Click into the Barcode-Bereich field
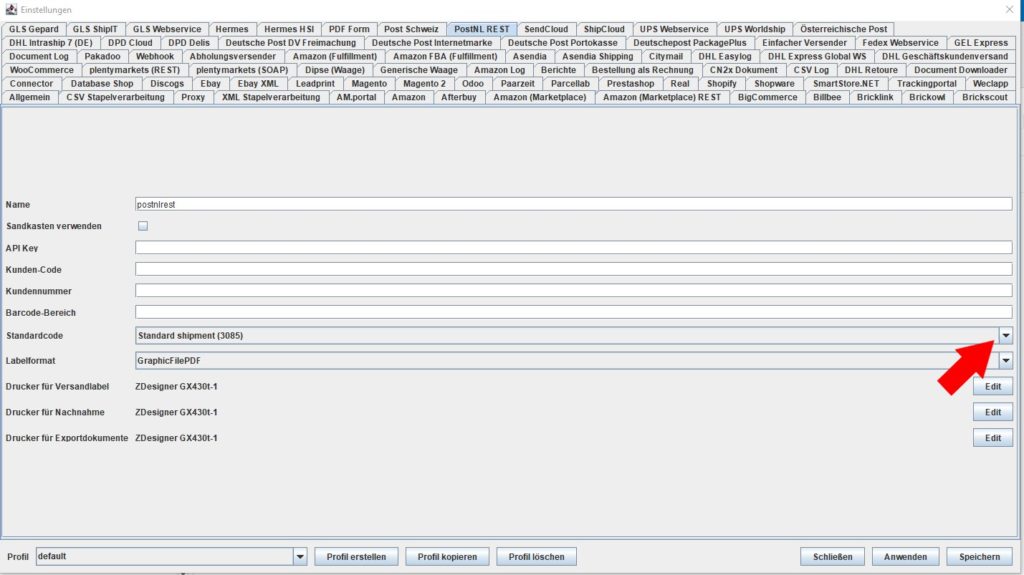 tap(573, 312)
